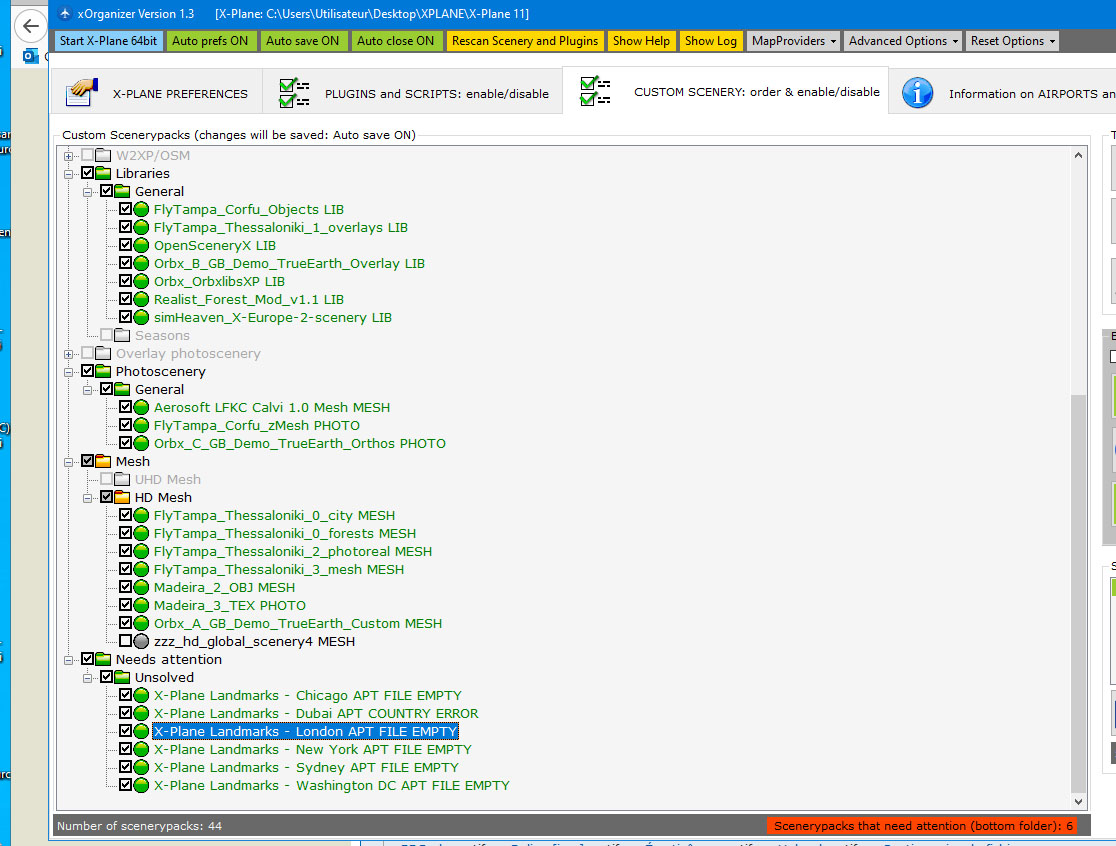Click the scenery list scrollbar thumb
The width and height of the screenshot is (1116, 846).
(x=1078, y=594)
